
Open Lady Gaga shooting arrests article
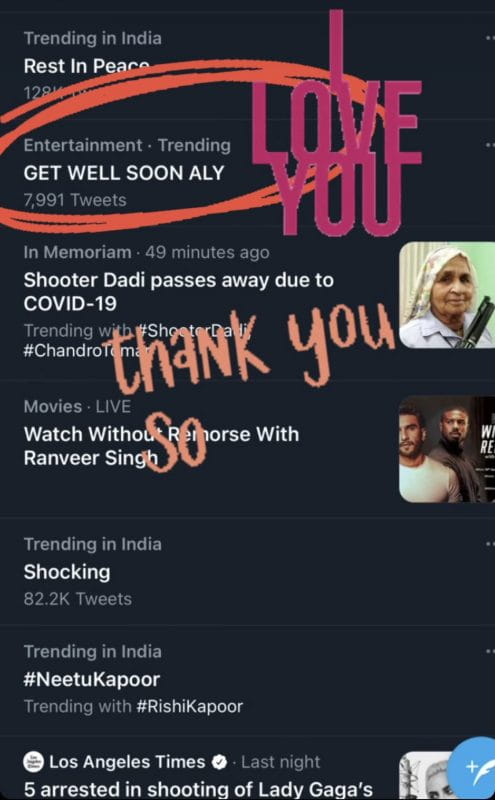(x=198, y=789)
